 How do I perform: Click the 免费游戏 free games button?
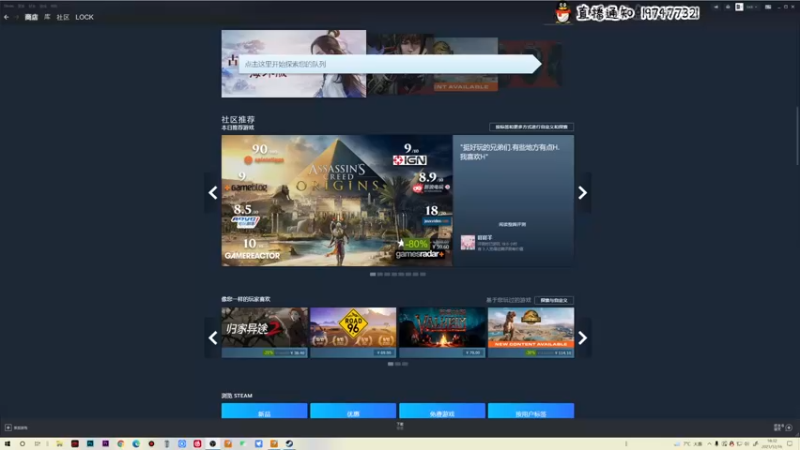tap(442, 411)
